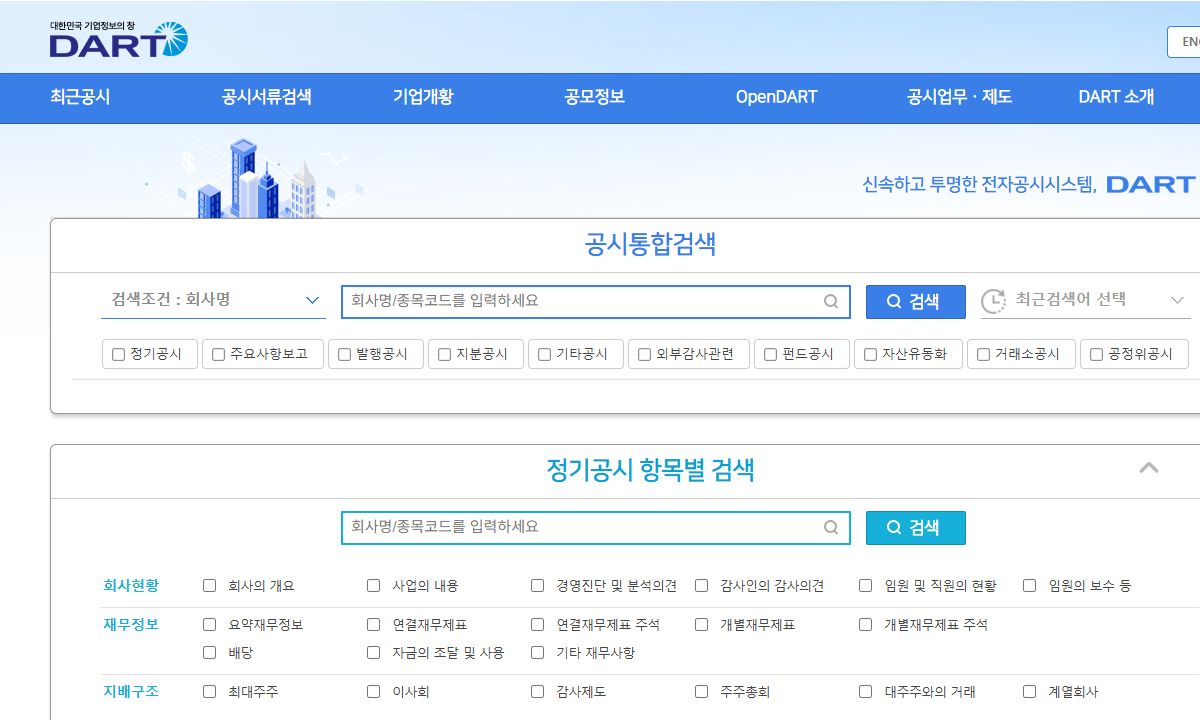Check the 주요사항보고 checkbox
Image resolution: width=1200 pixels, height=720 pixels.
(219, 354)
